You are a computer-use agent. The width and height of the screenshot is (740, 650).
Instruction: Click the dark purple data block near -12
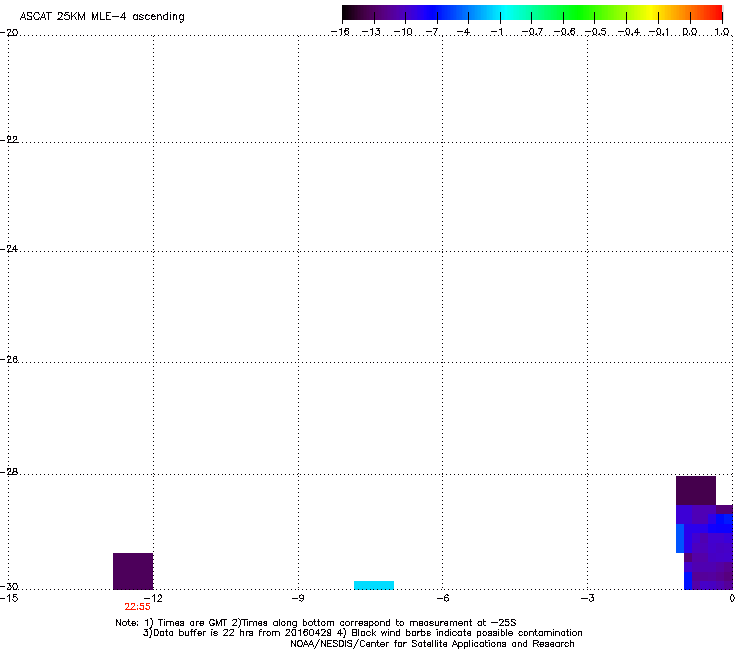[x=133, y=571]
